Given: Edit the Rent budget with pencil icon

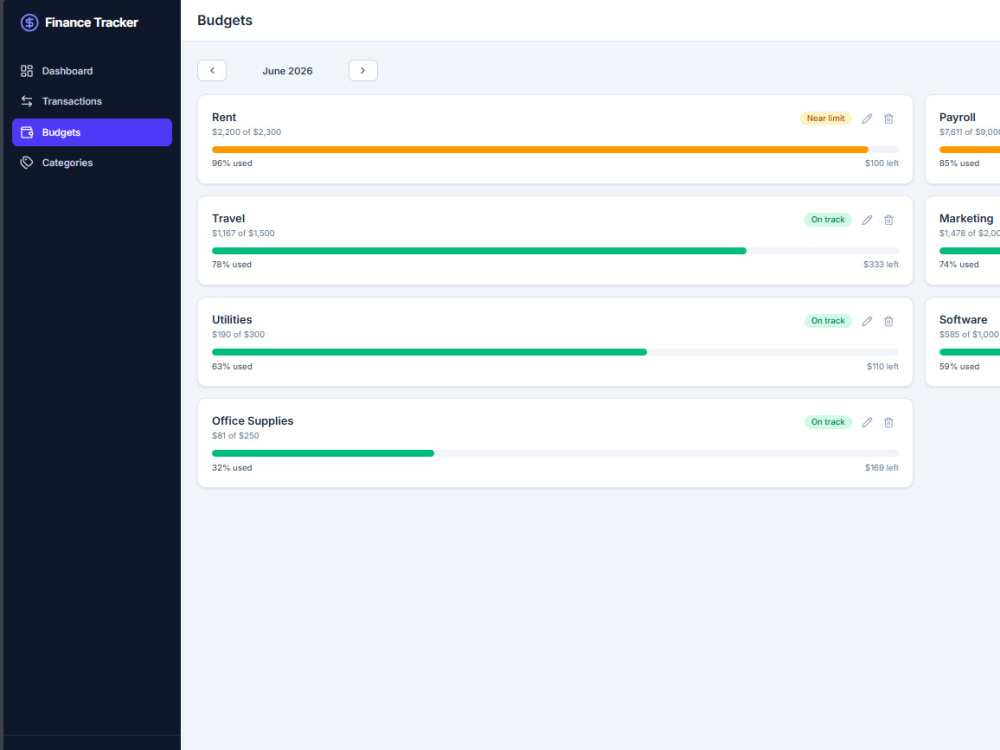Looking at the screenshot, I should click(867, 119).
